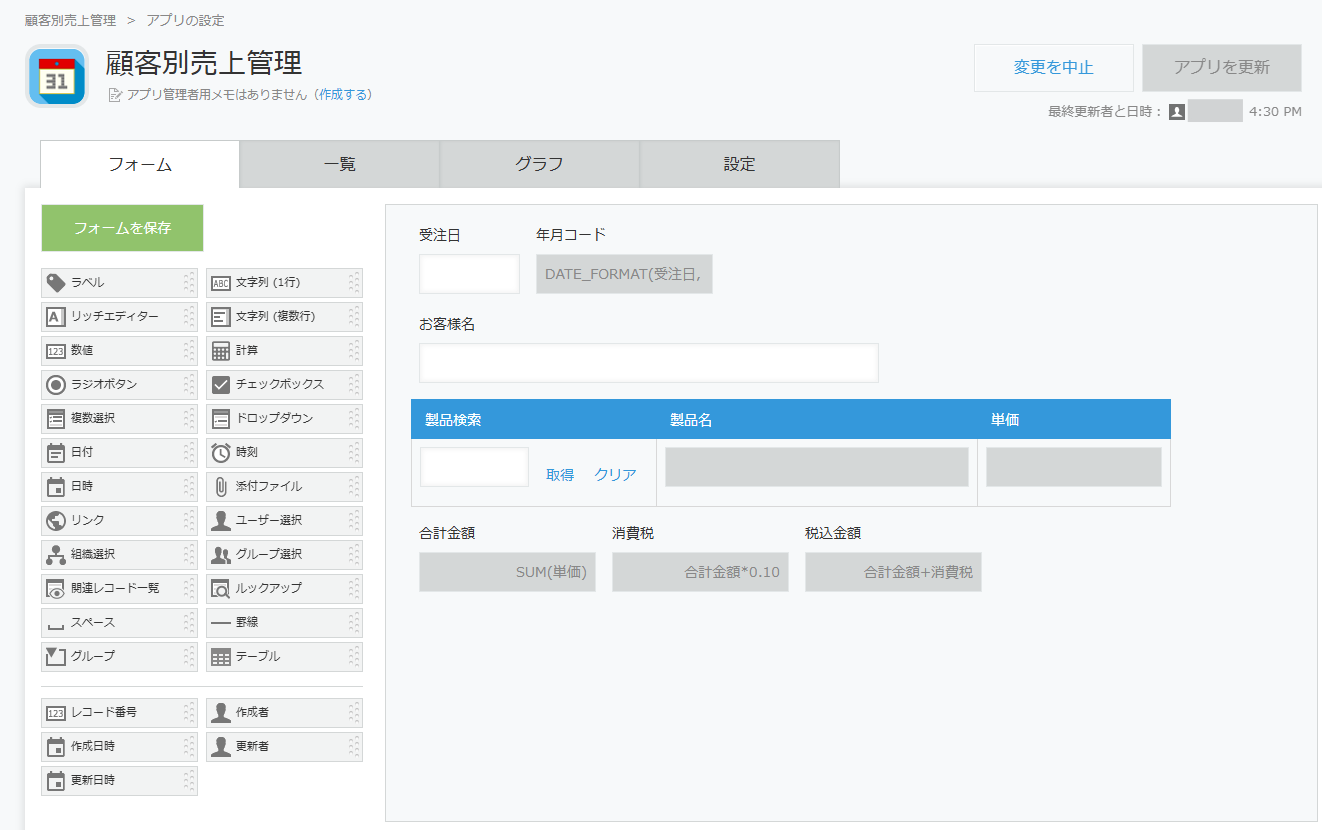Click the 作成する memo link
1322x830 pixels.
tap(343, 95)
